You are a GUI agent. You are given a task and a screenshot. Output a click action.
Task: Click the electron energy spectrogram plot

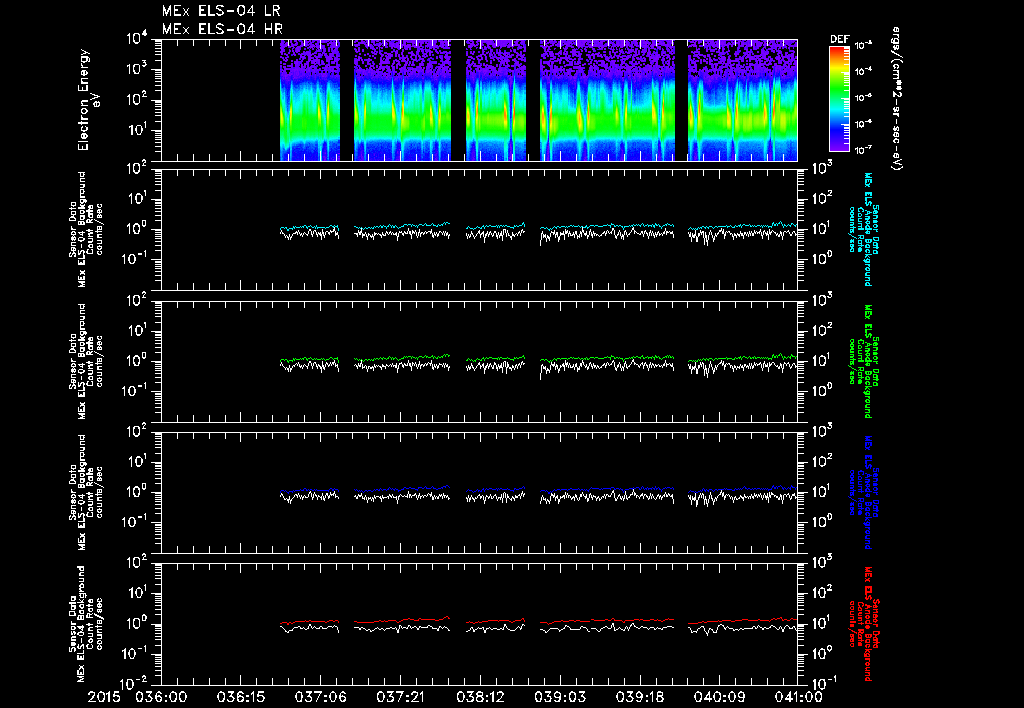pyautogui.click(x=479, y=100)
